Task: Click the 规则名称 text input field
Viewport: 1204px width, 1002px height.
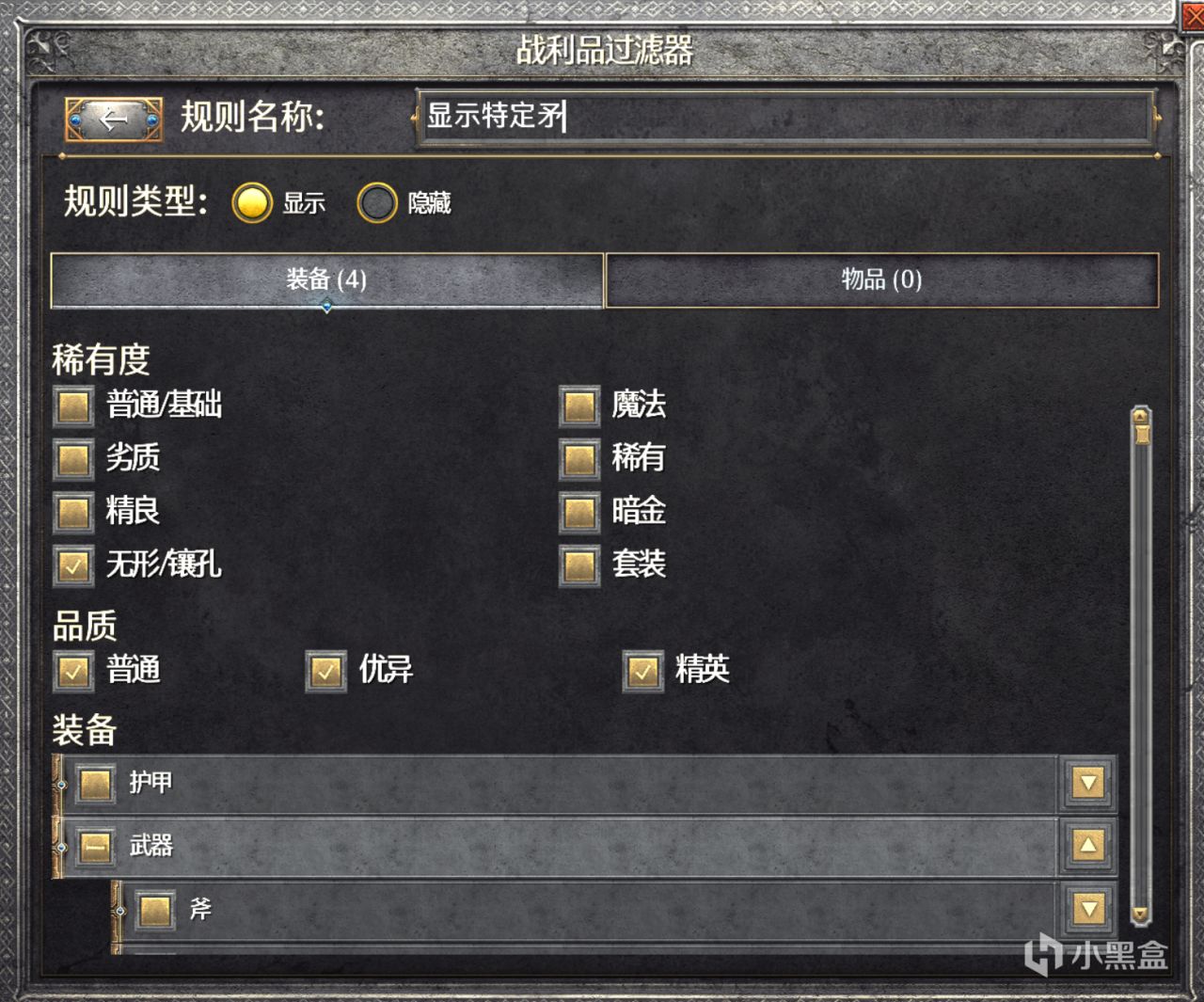Action: pyautogui.click(x=786, y=117)
